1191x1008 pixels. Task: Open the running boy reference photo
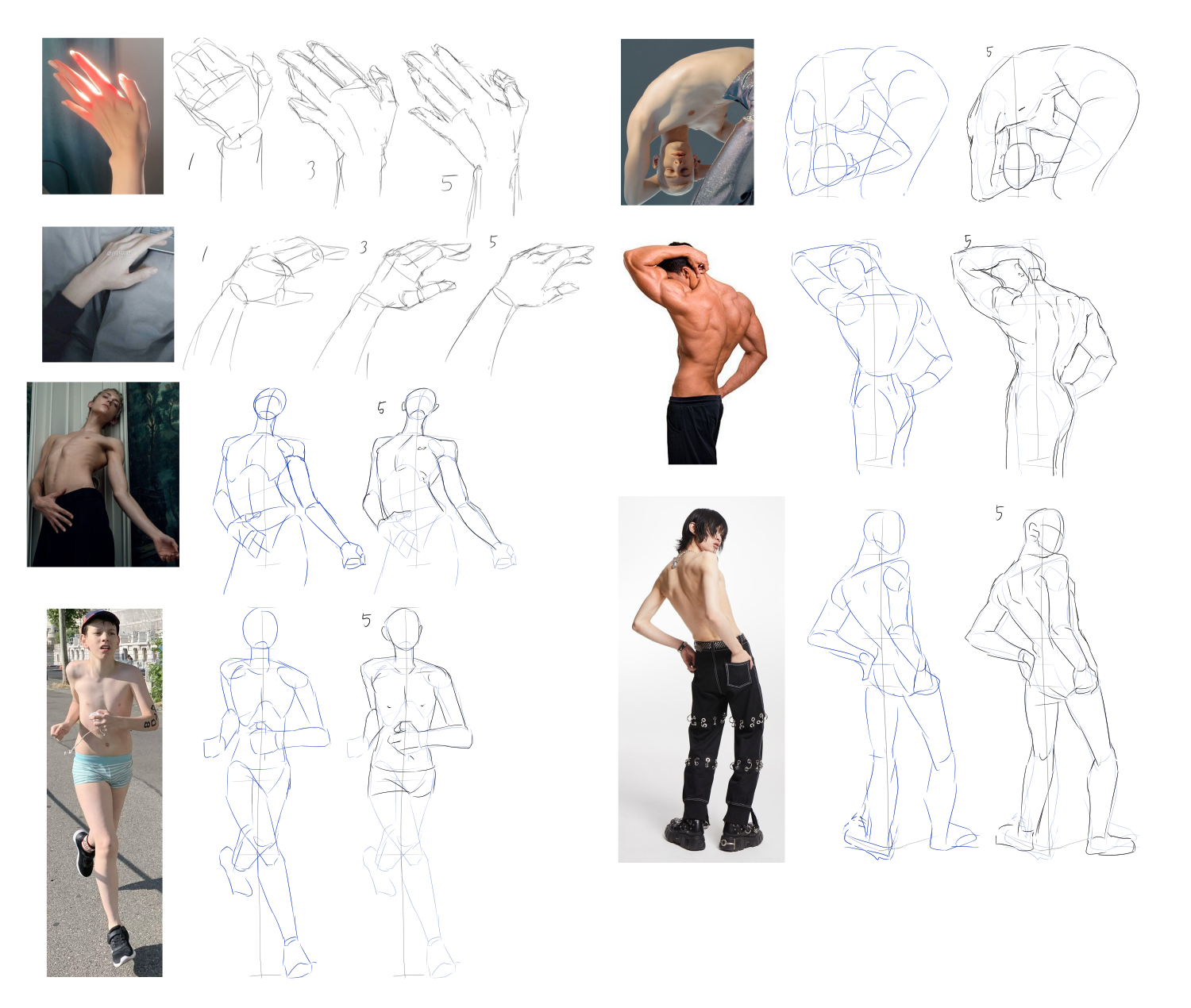[104, 792]
